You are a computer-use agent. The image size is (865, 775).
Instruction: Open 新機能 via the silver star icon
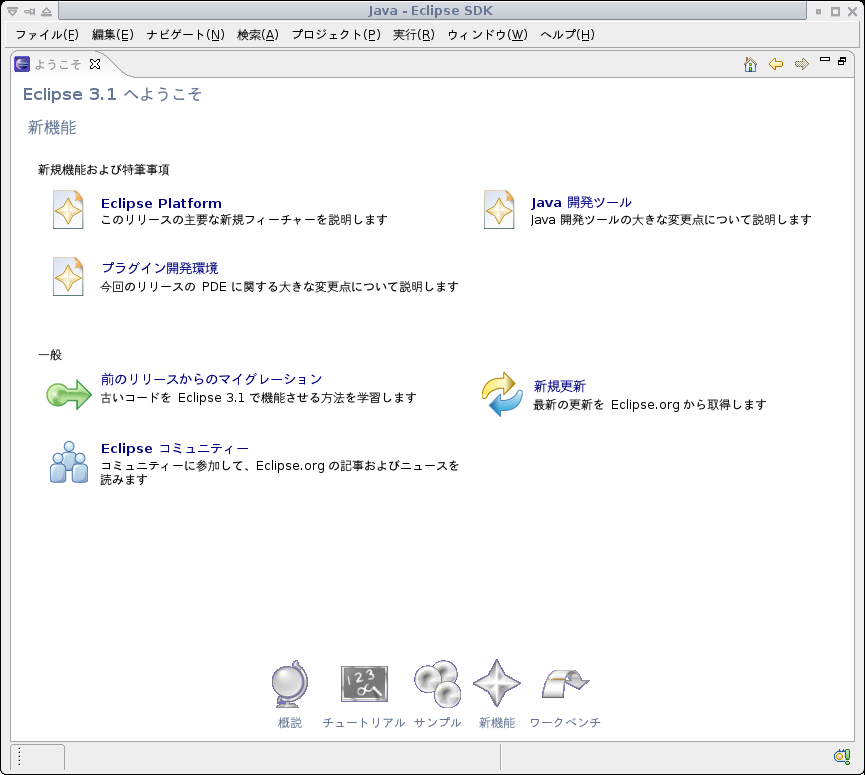tap(496, 683)
